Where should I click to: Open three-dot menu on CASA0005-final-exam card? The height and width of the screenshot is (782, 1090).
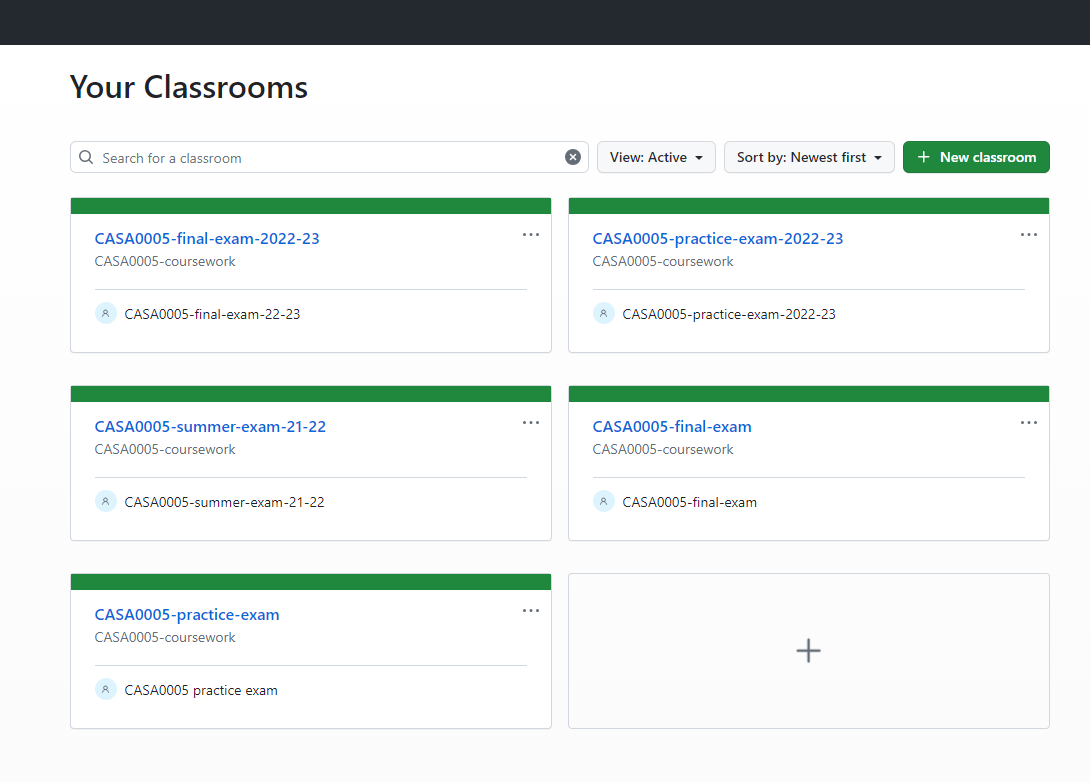(x=1029, y=423)
